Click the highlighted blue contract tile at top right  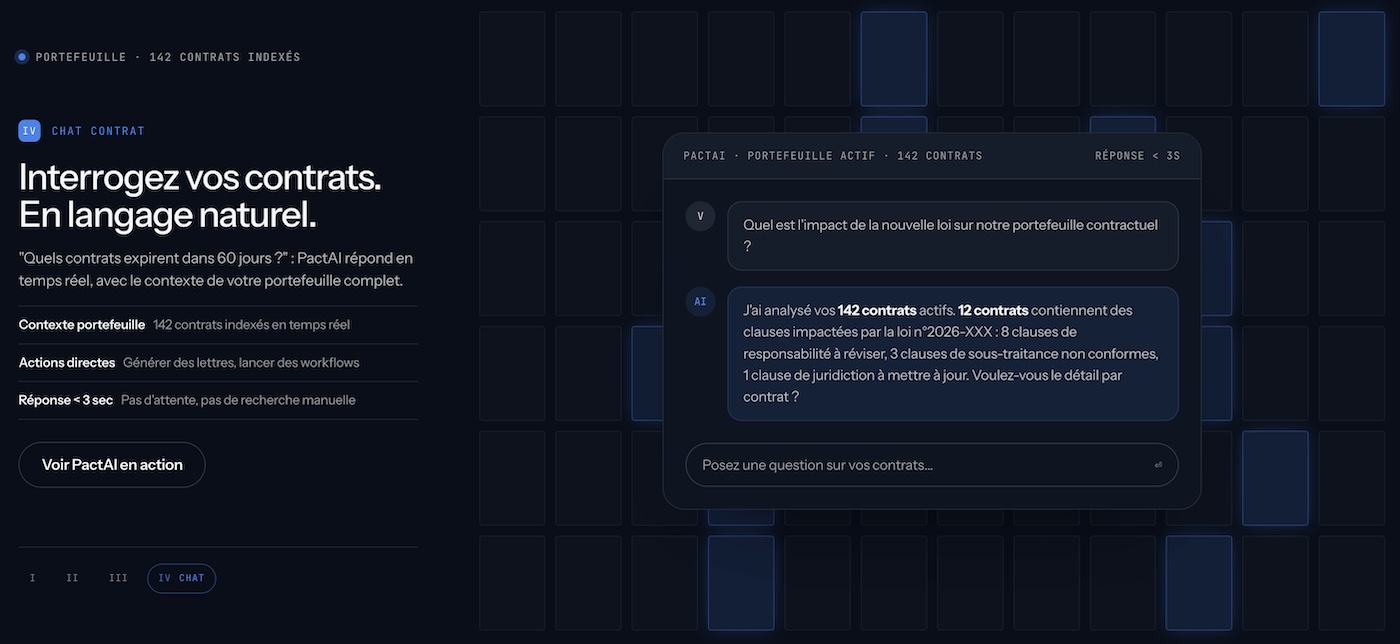1351,59
